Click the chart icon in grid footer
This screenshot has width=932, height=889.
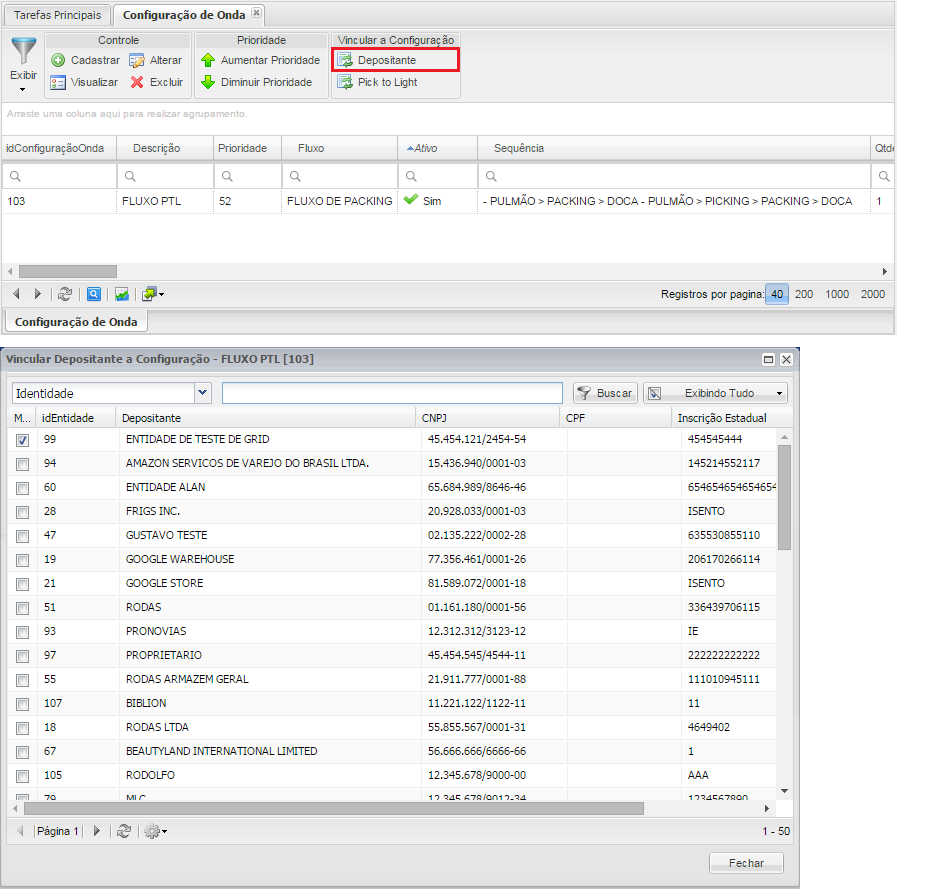point(121,294)
